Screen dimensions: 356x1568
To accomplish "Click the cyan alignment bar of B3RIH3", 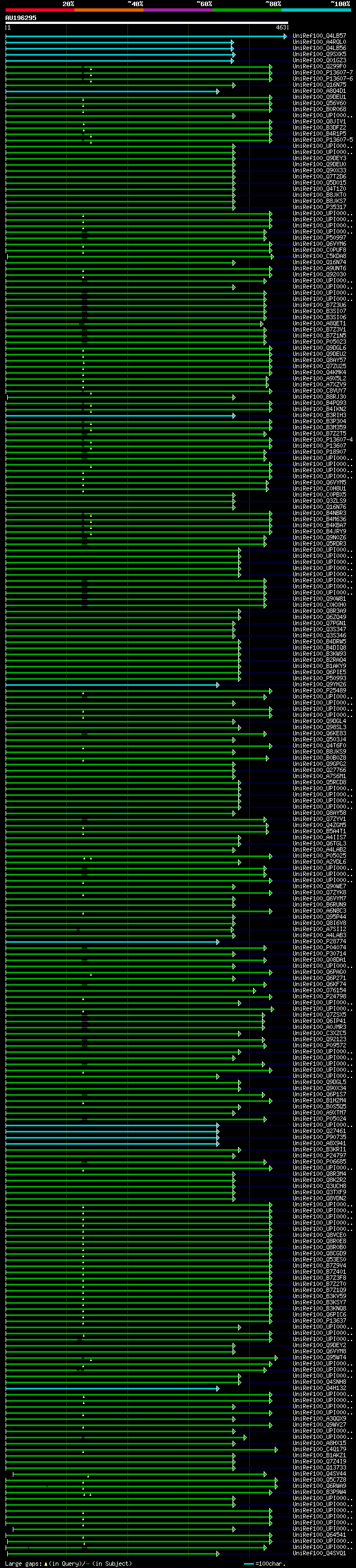I will [x=121, y=416].
